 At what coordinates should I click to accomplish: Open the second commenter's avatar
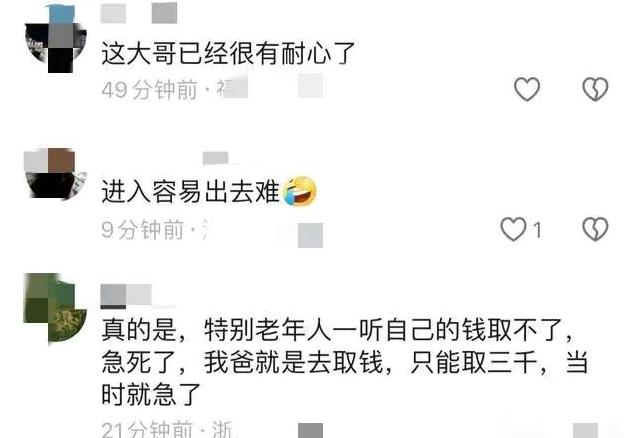point(55,174)
